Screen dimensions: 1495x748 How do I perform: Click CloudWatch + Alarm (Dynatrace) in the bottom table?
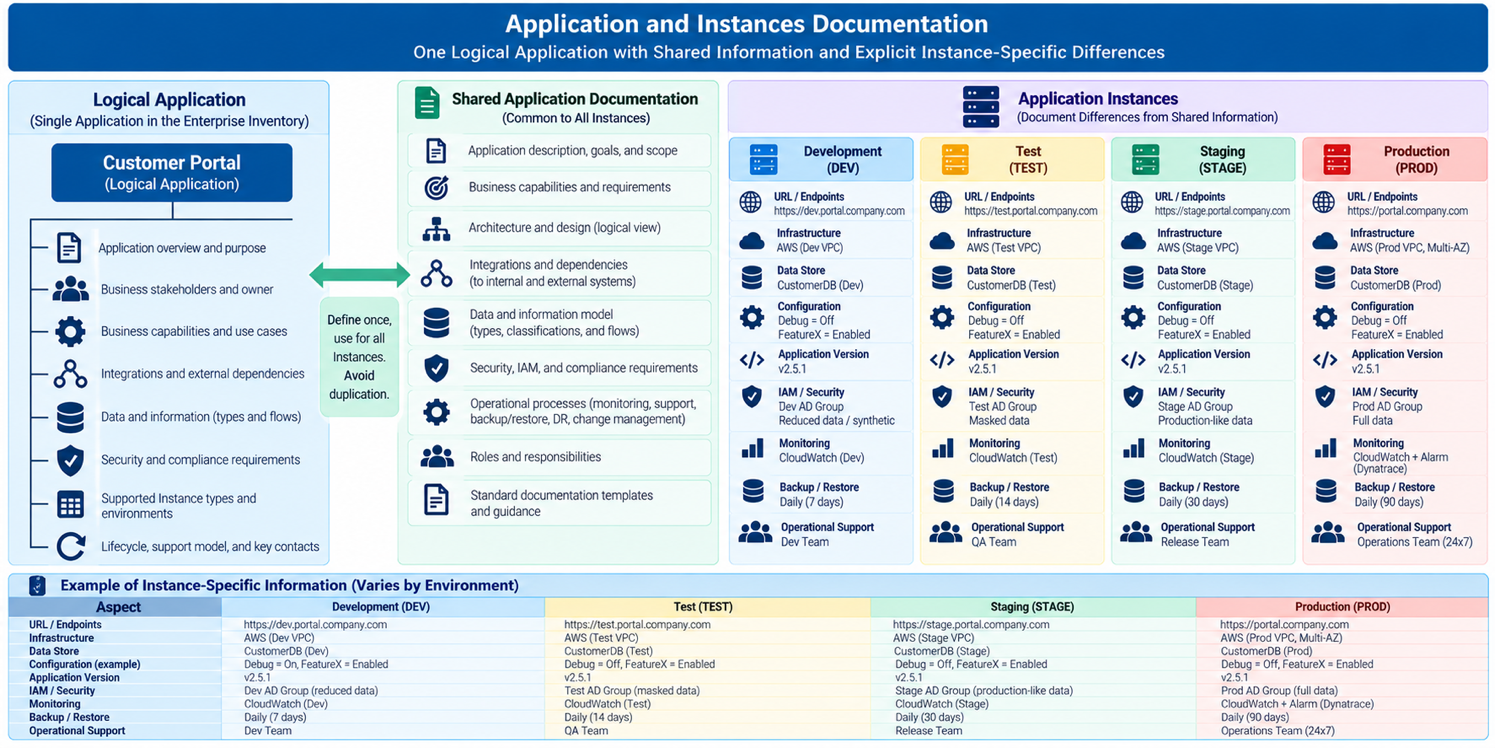click(x=1297, y=704)
